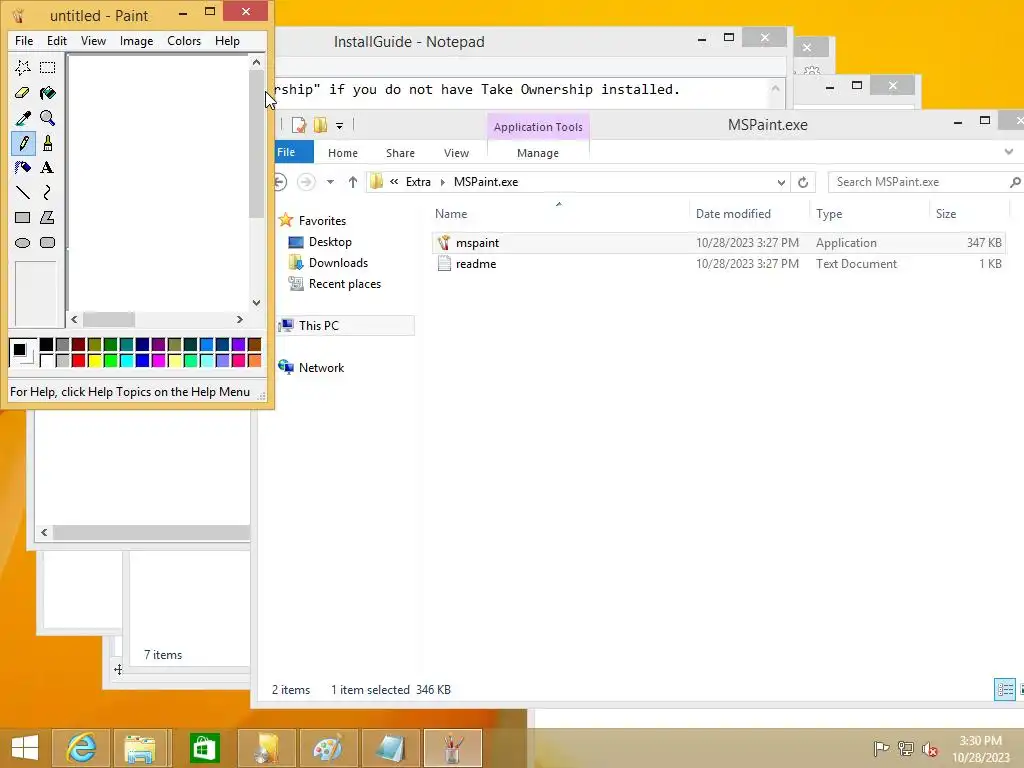The width and height of the screenshot is (1024, 768).
Task: Select the magenta palette color
Action: [x=159, y=360]
